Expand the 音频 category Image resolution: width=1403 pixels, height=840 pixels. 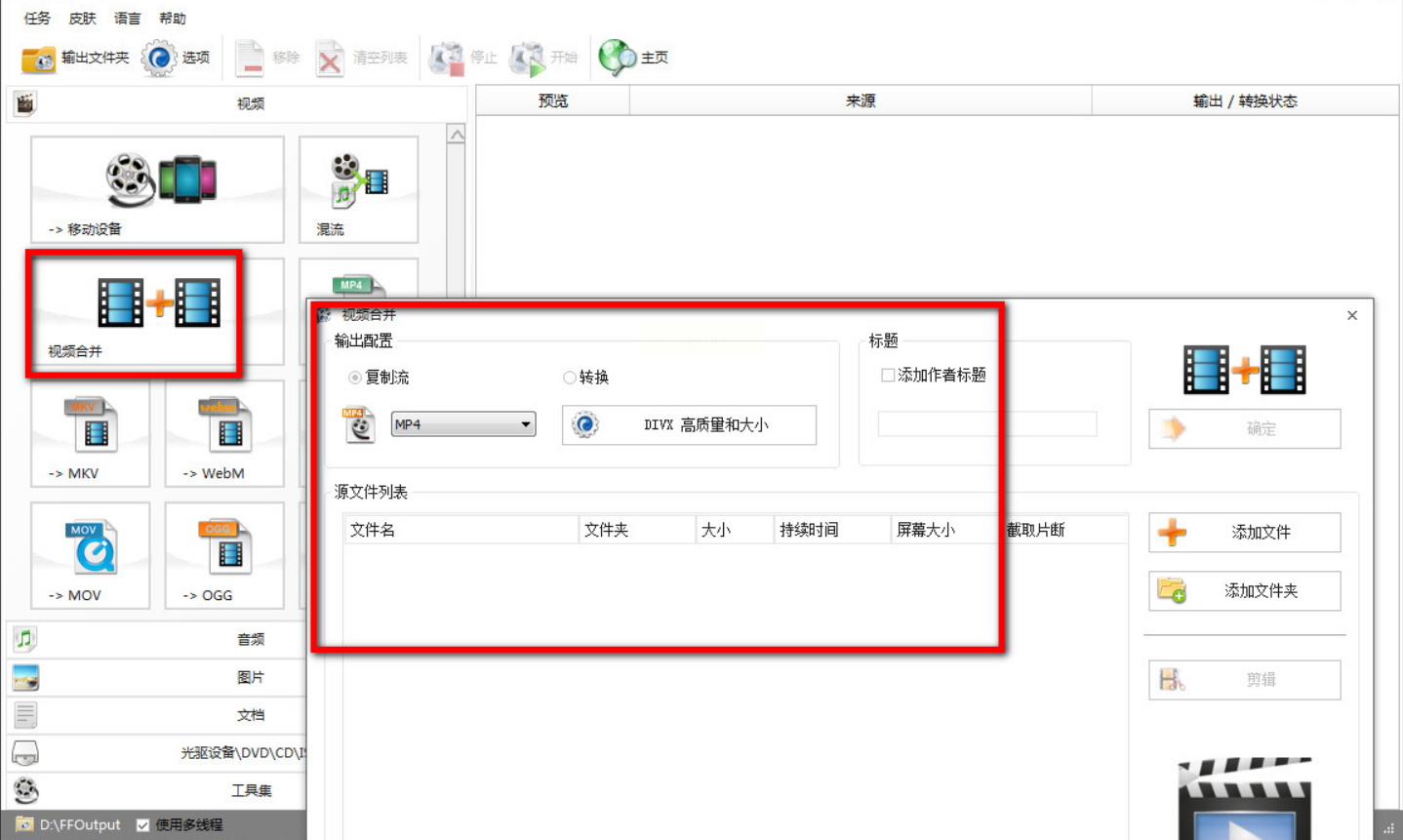156,639
